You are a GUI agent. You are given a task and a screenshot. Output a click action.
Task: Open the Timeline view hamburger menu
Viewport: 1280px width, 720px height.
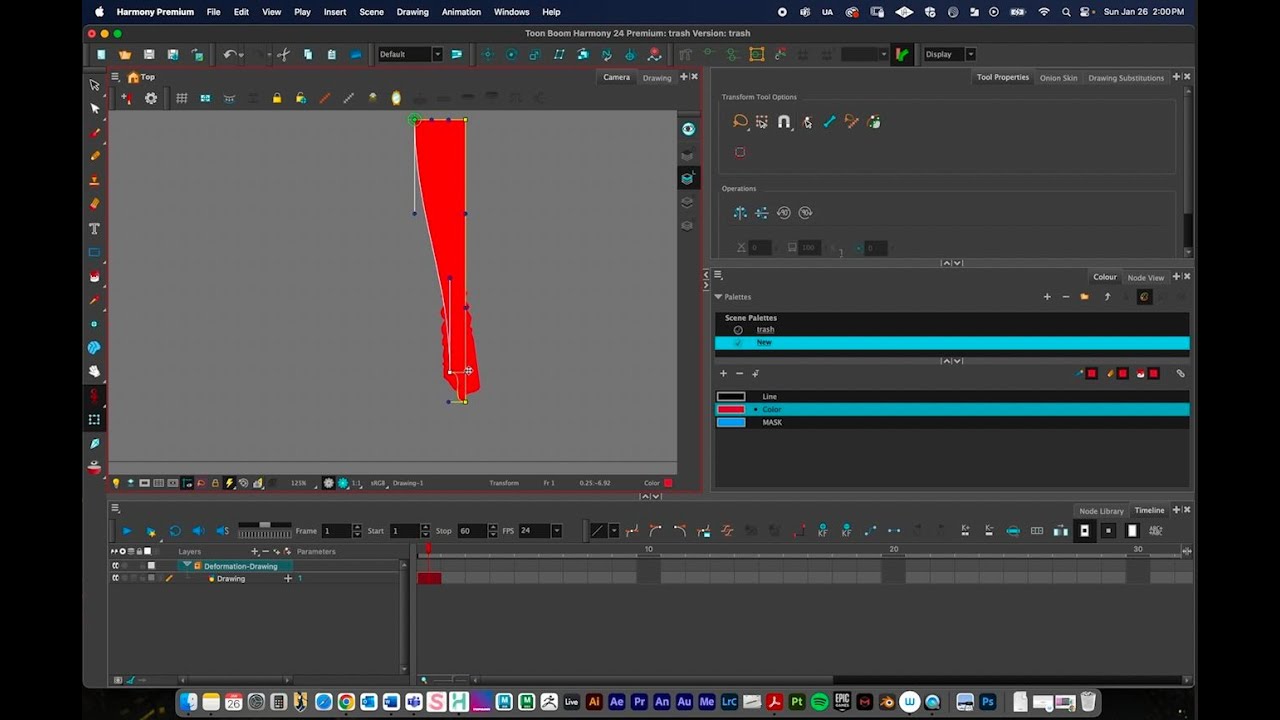(116, 510)
